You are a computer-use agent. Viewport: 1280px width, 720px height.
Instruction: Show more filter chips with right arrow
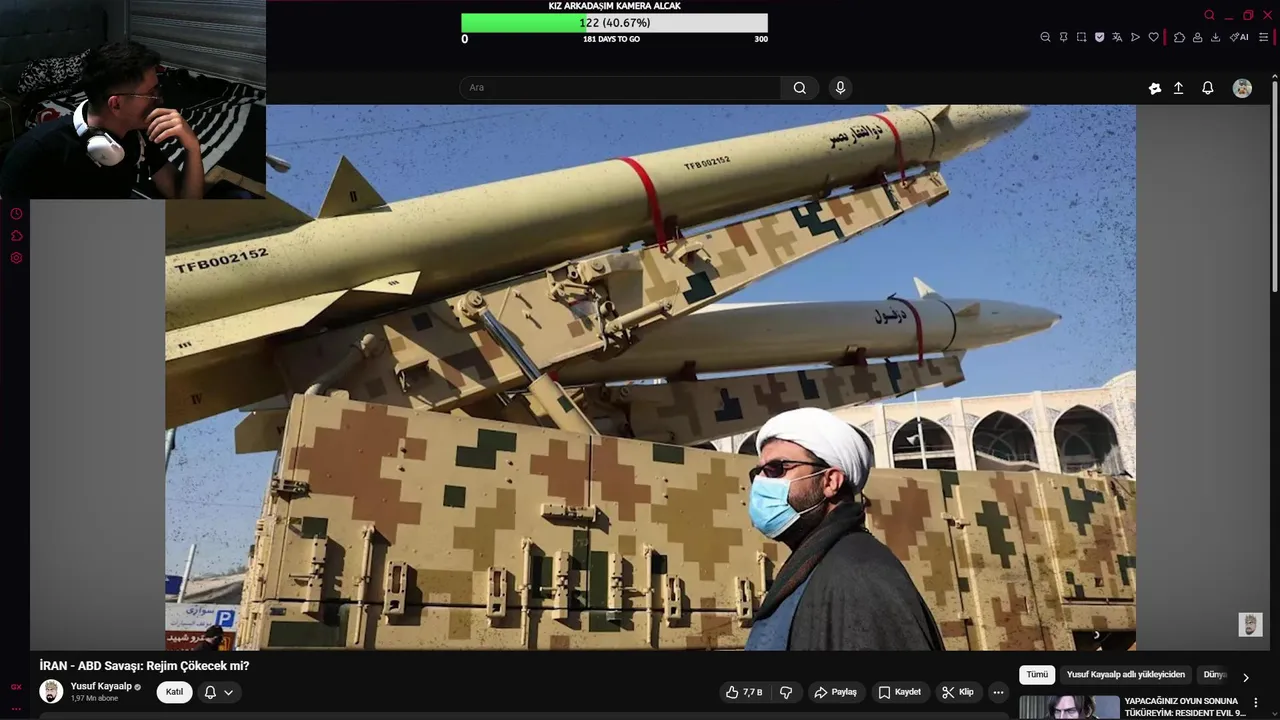click(1245, 677)
